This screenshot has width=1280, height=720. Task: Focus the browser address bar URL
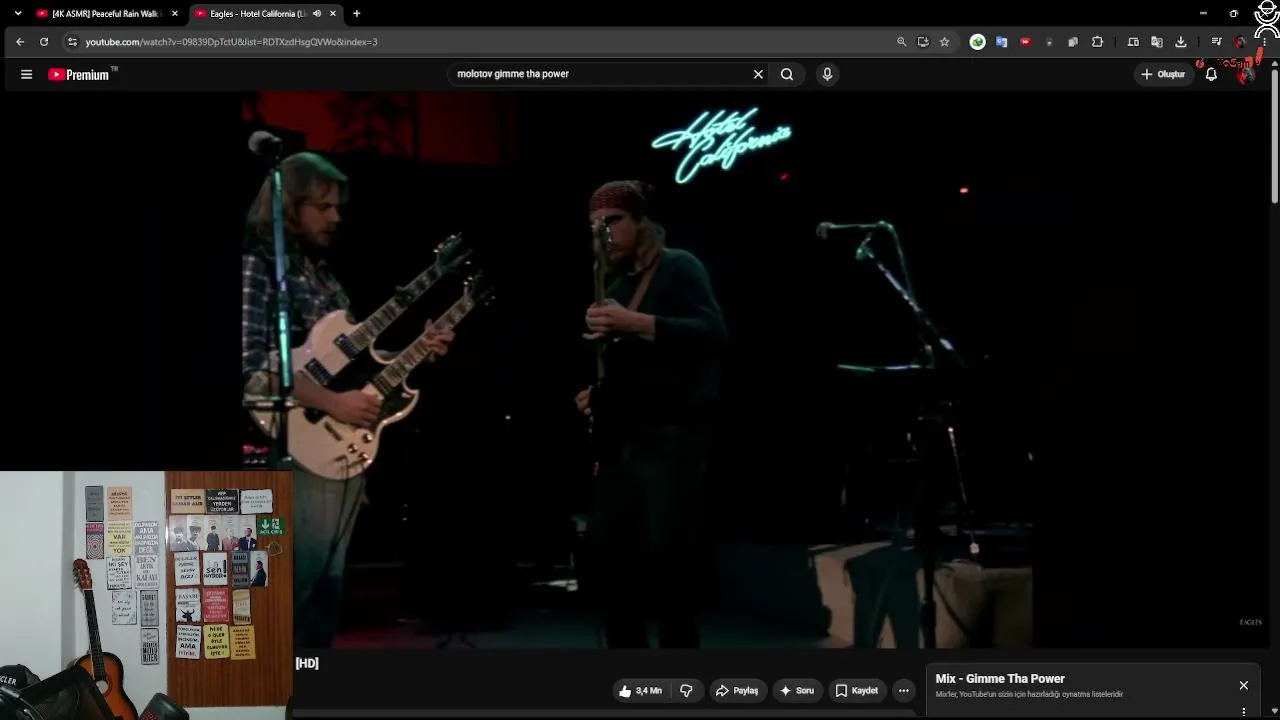coord(231,42)
